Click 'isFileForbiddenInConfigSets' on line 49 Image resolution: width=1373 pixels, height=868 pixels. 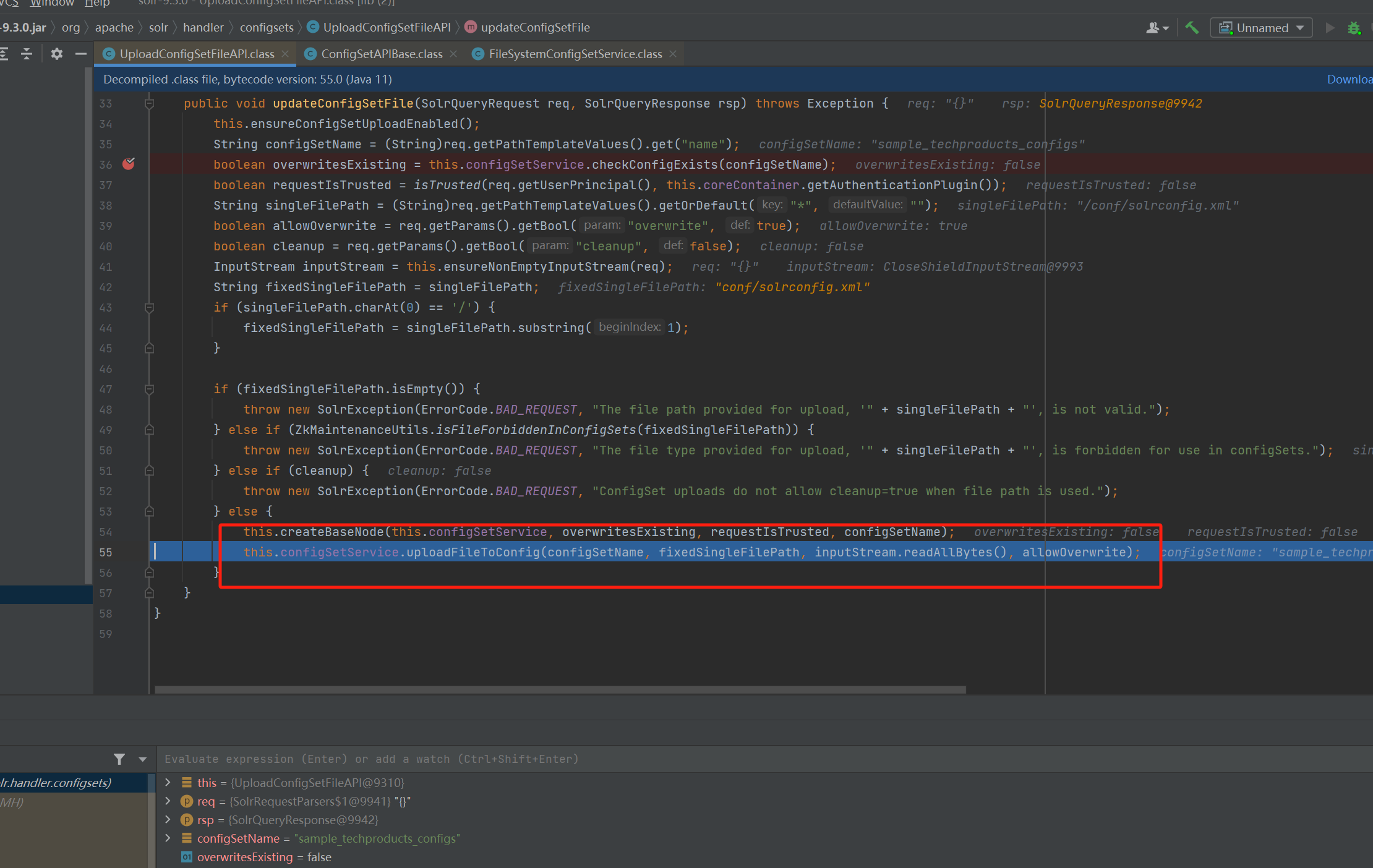click(x=536, y=430)
